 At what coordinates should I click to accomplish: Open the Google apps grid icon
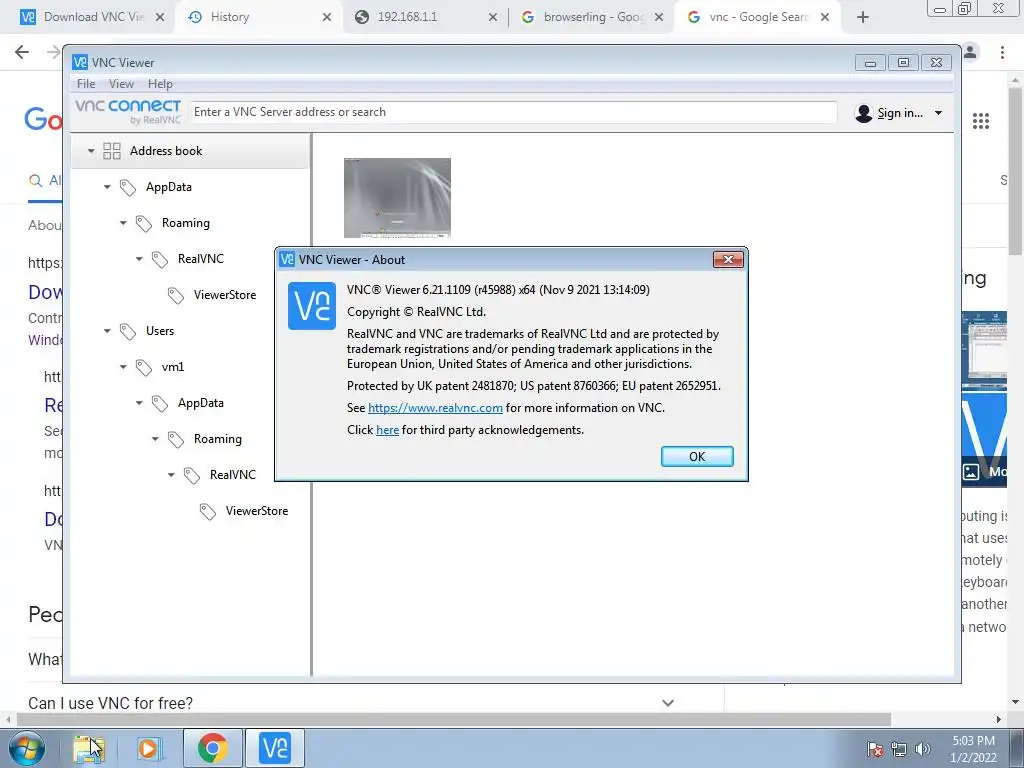point(981,121)
